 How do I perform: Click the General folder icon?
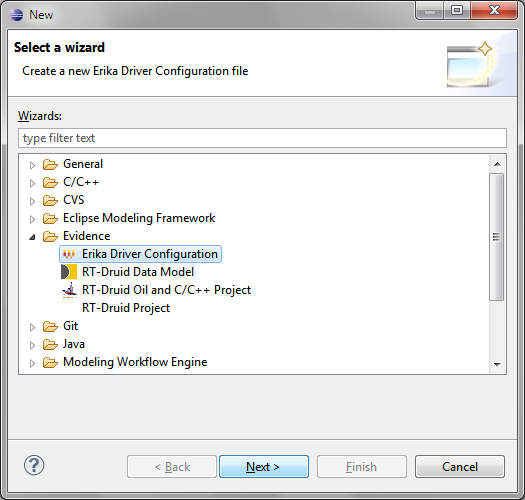tap(50, 164)
